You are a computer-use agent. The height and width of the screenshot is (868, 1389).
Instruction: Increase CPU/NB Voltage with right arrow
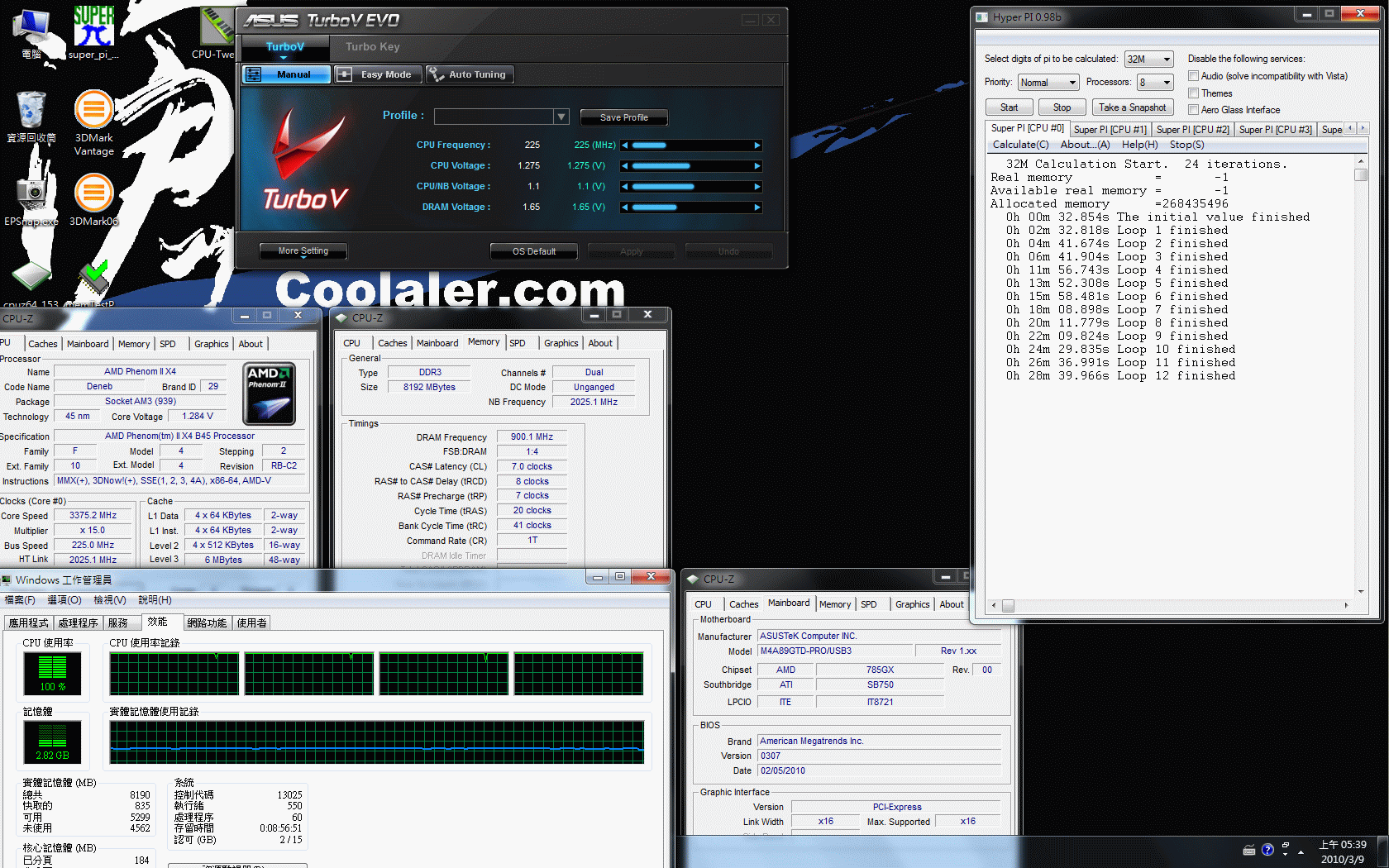pos(757,187)
